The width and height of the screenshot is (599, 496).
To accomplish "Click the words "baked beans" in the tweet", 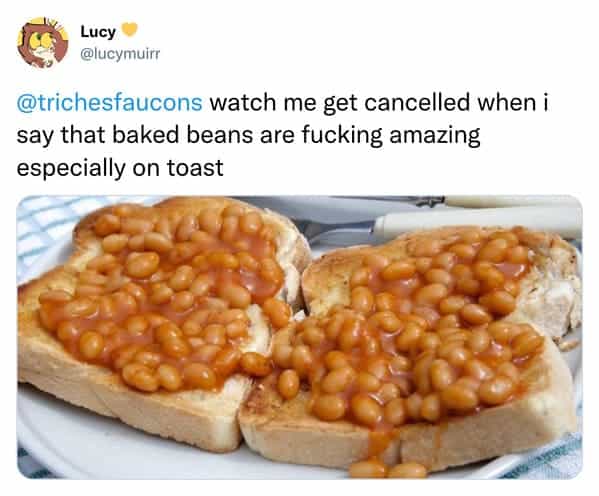I will [x=183, y=135].
